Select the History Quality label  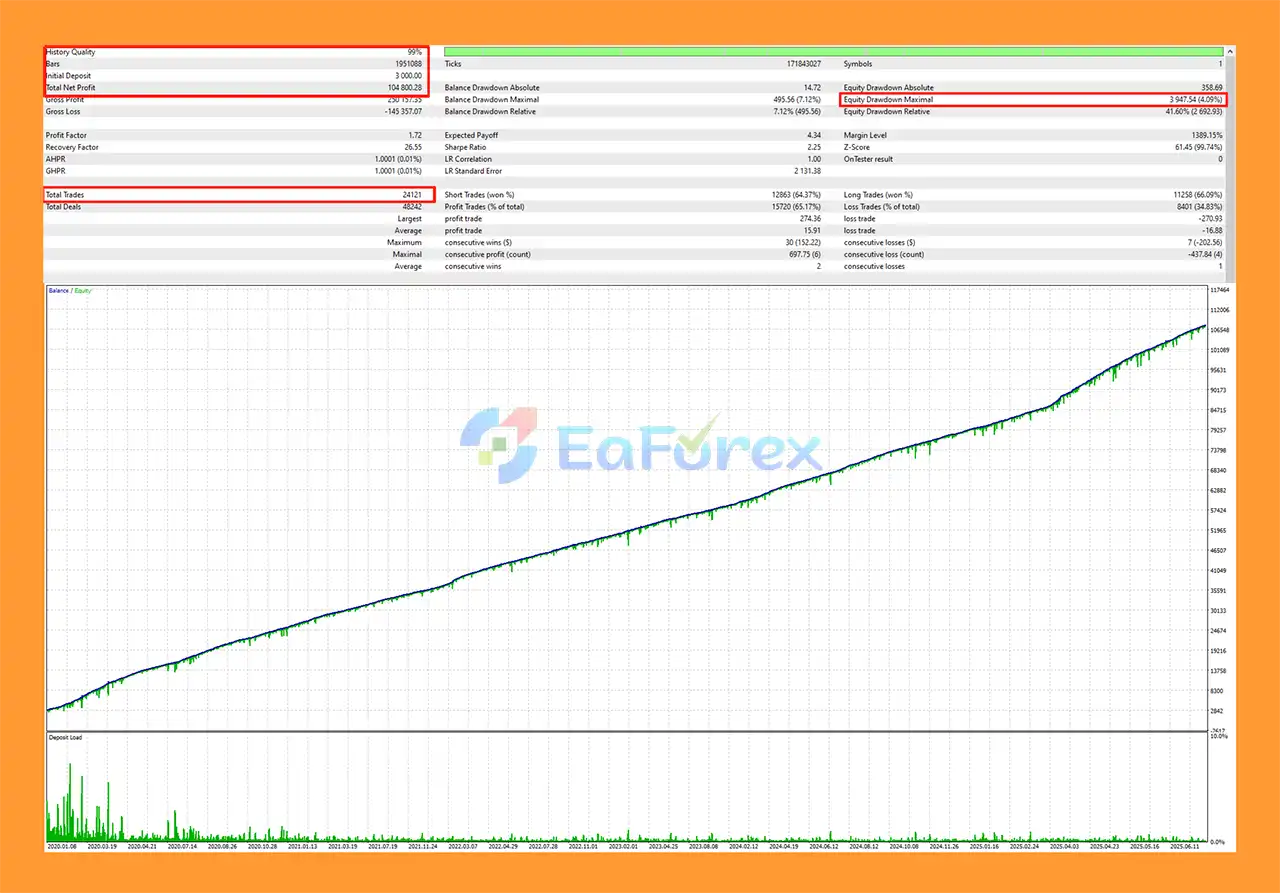pos(71,52)
